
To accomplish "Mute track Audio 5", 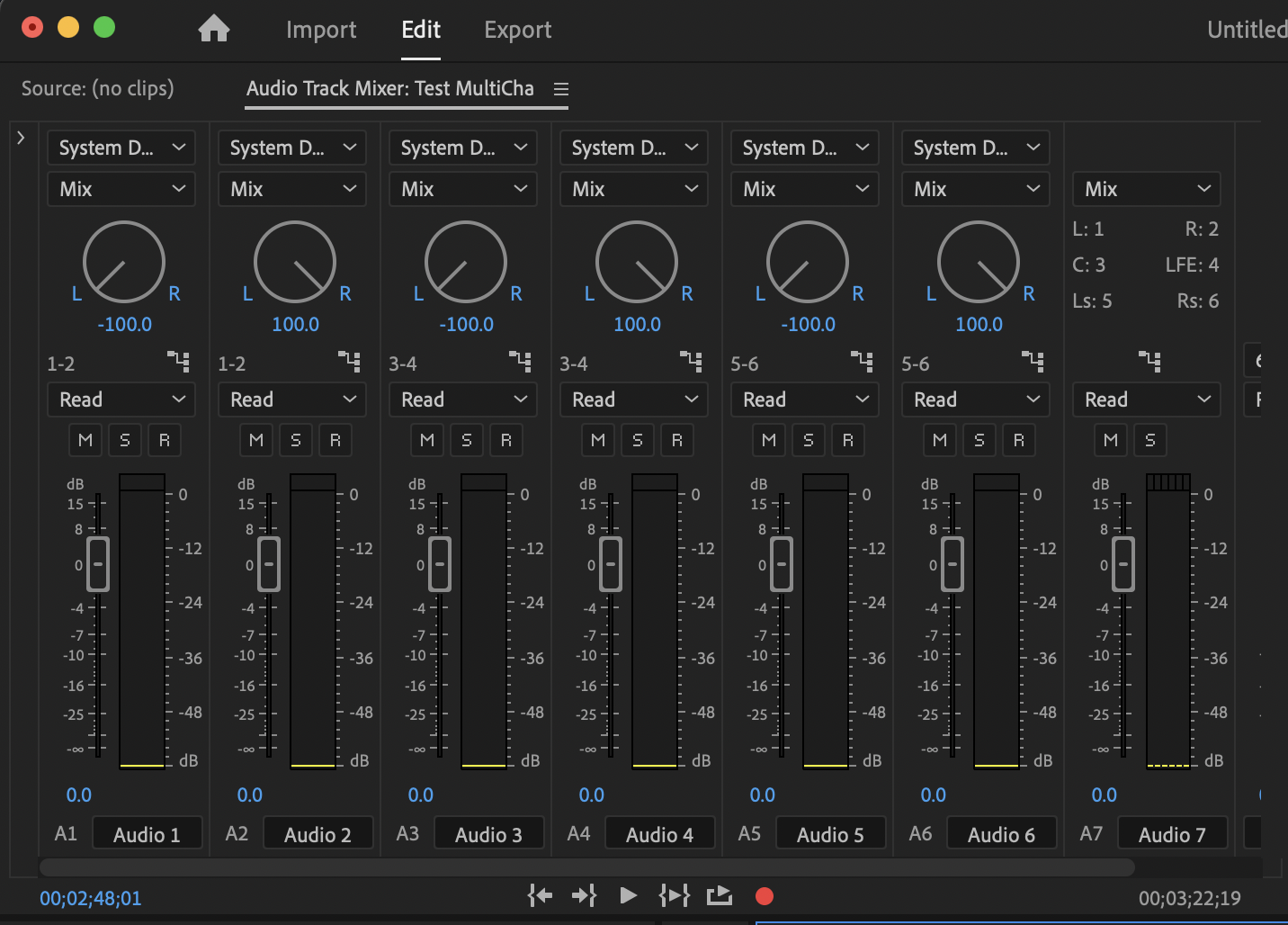I will click(769, 440).
